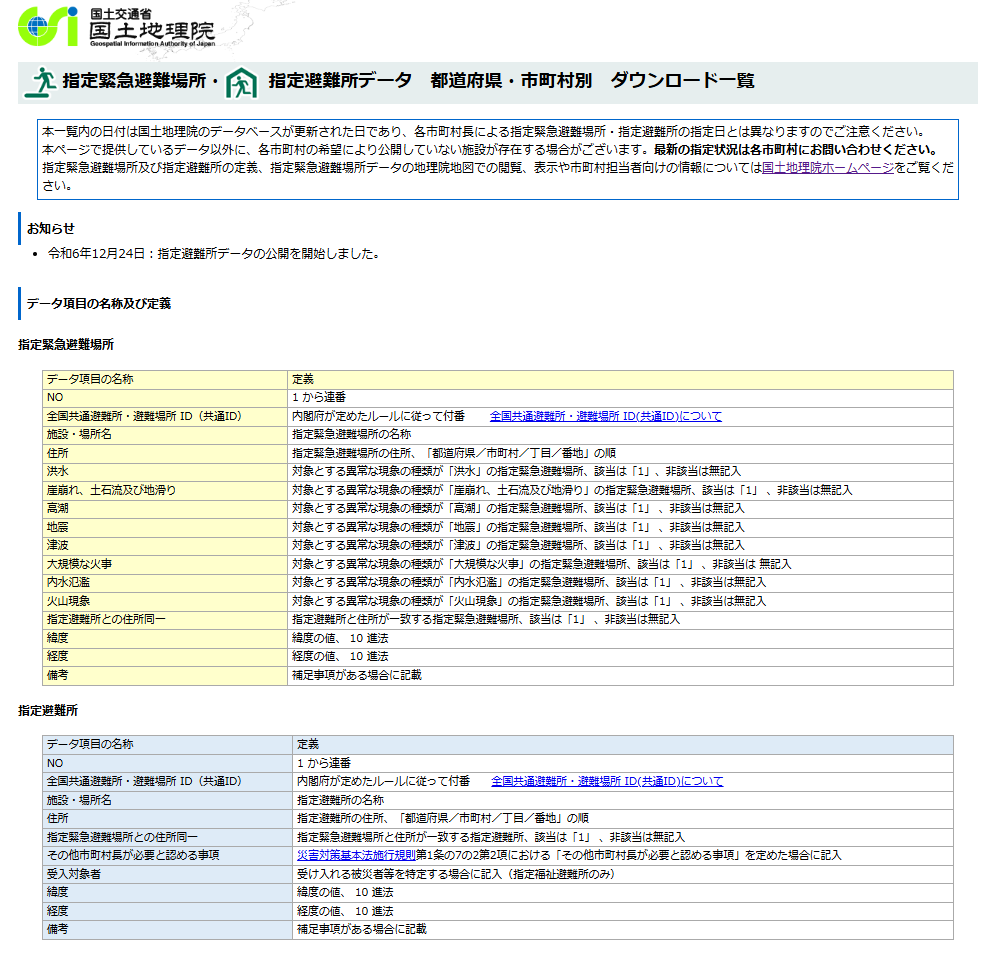
Task: Click the 指定緊急避難場所との住所同一 cell
Action: pos(168,837)
